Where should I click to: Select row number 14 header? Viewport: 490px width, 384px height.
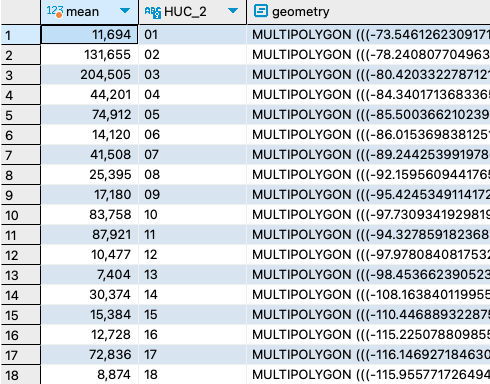tap(20, 295)
